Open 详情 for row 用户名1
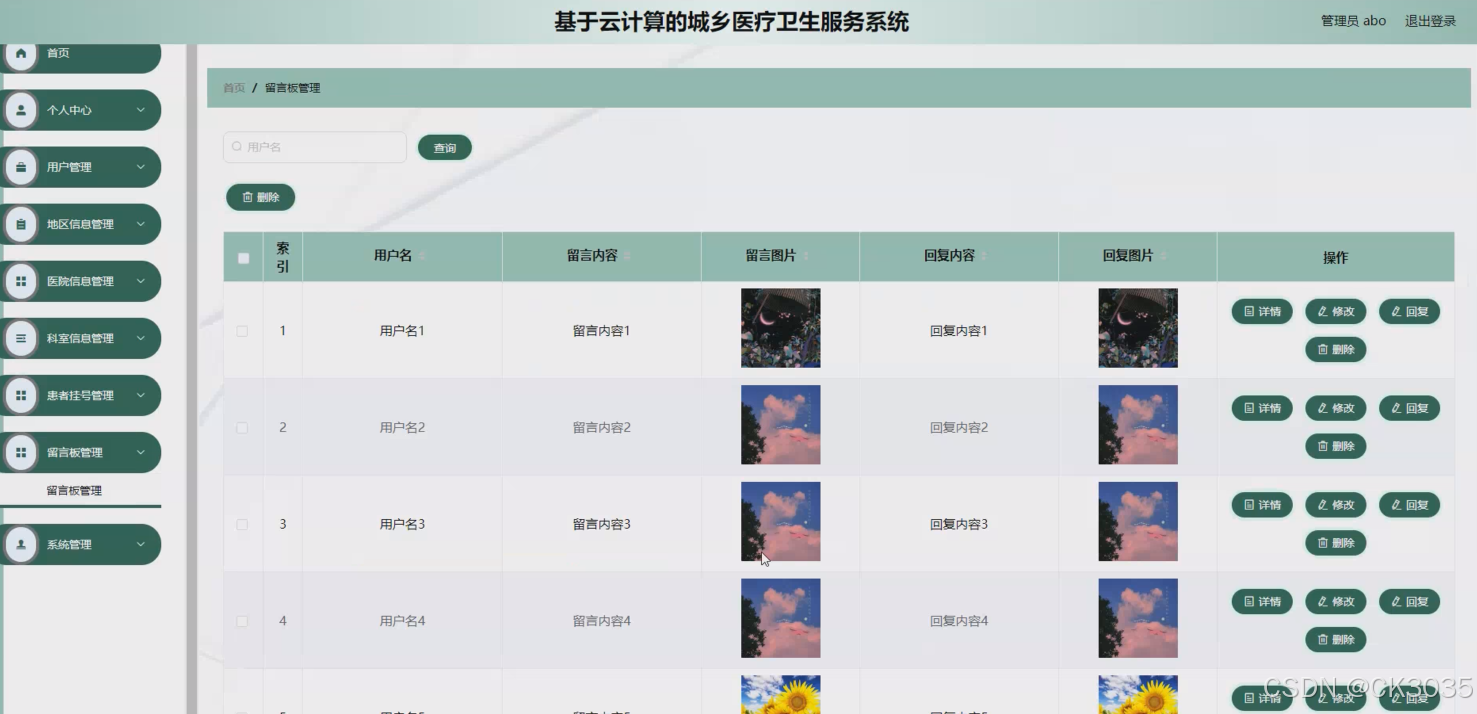Screen dimensions: 1477x714 pyautogui.click(x=1262, y=311)
